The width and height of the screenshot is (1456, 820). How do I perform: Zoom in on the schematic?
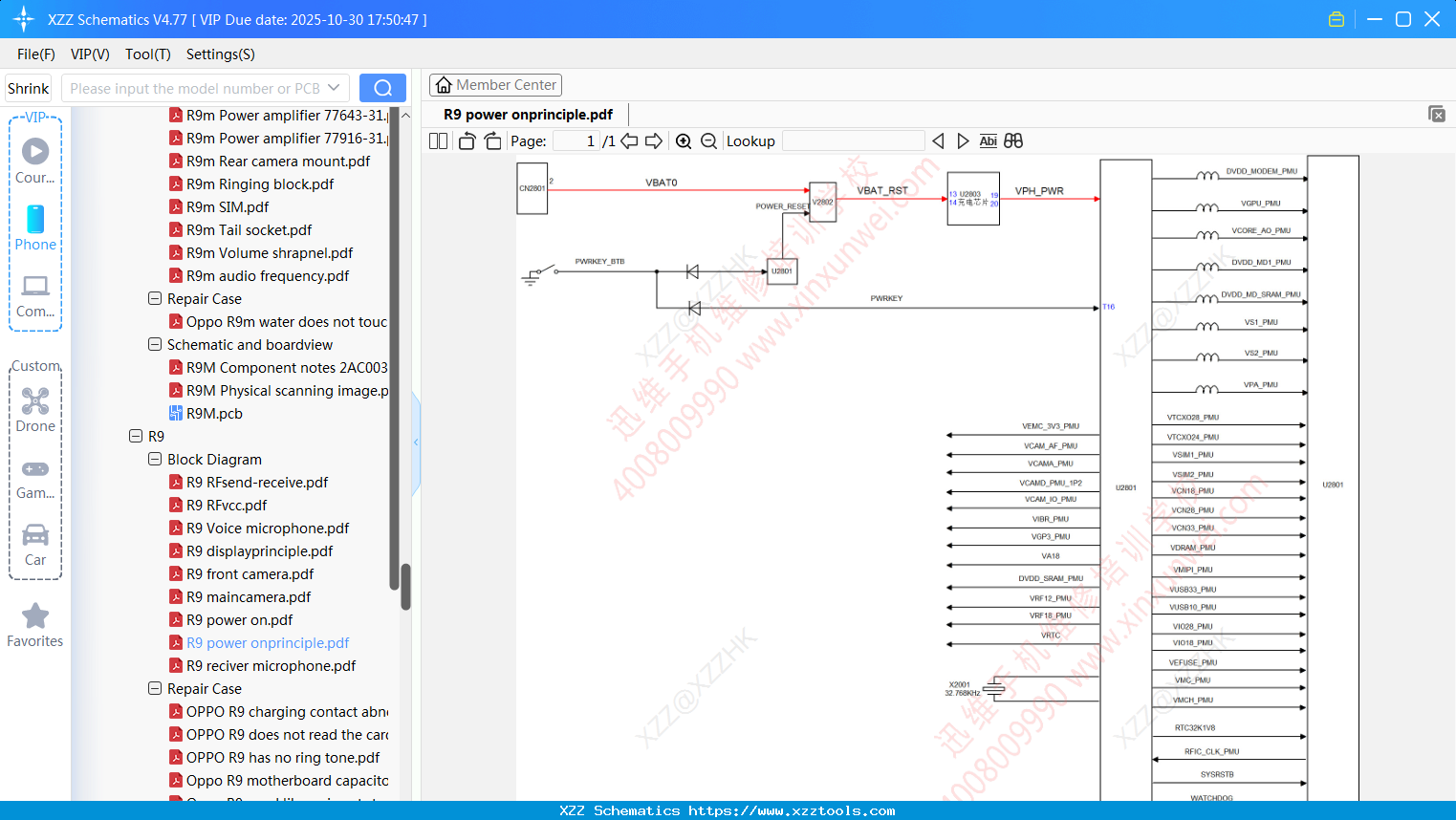[684, 141]
